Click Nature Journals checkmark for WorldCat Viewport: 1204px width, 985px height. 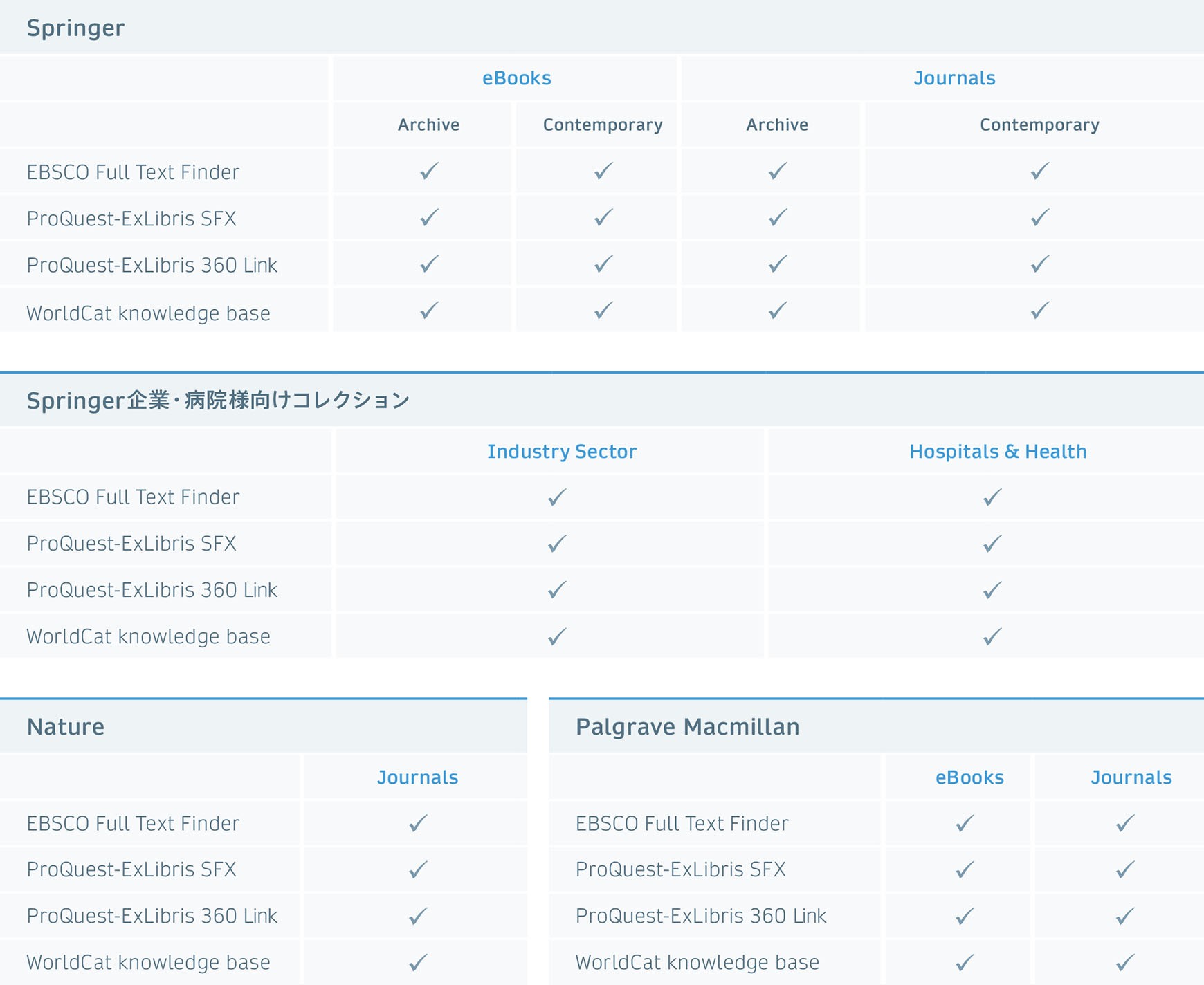click(x=418, y=963)
